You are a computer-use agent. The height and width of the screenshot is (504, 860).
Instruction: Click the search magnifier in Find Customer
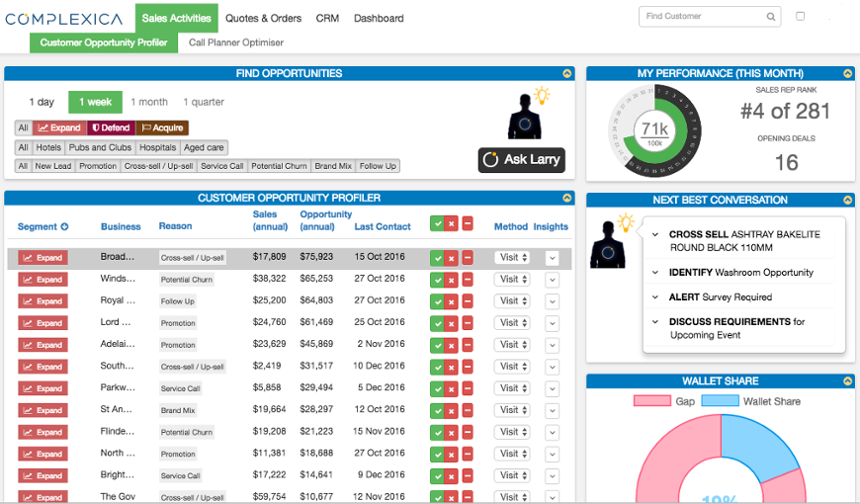771,16
